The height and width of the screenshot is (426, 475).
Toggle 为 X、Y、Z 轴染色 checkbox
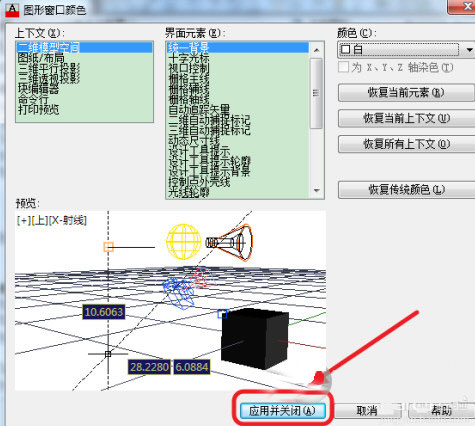[x=343, y=68]
